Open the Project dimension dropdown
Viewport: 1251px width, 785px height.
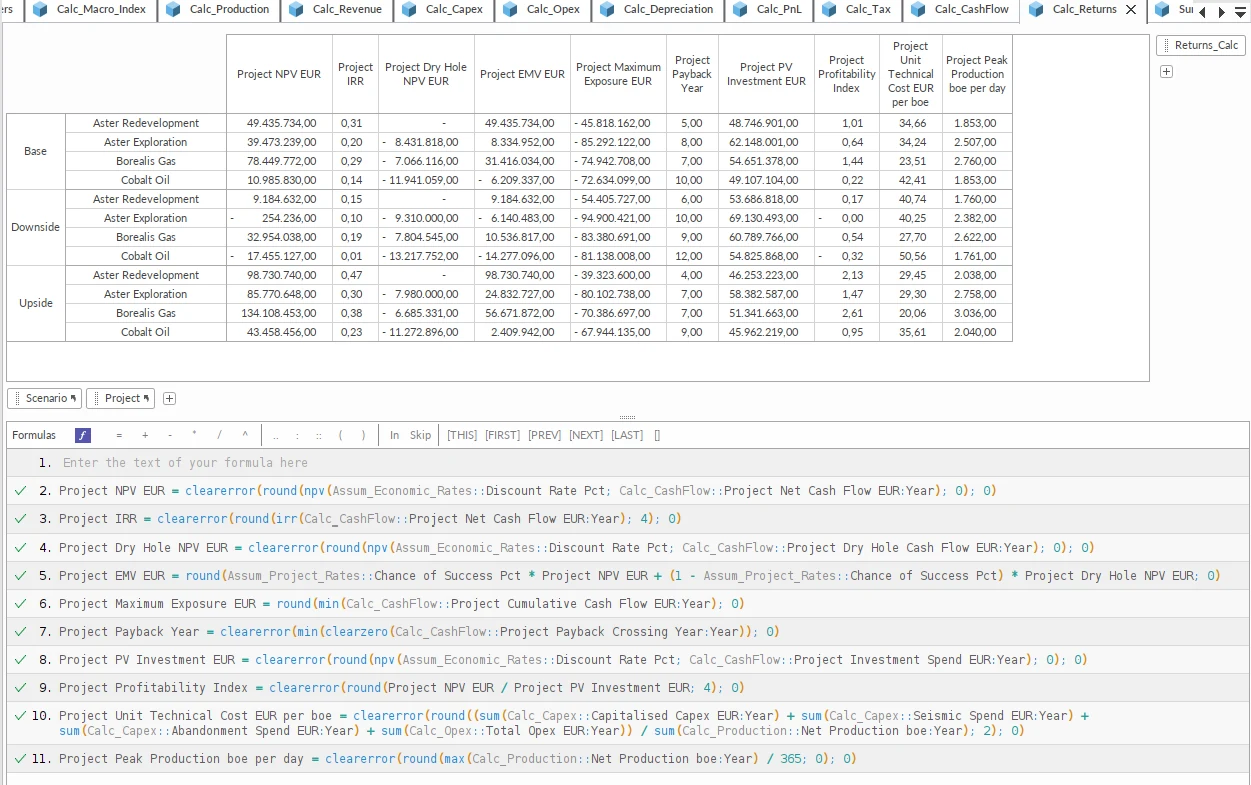point(120,398)
